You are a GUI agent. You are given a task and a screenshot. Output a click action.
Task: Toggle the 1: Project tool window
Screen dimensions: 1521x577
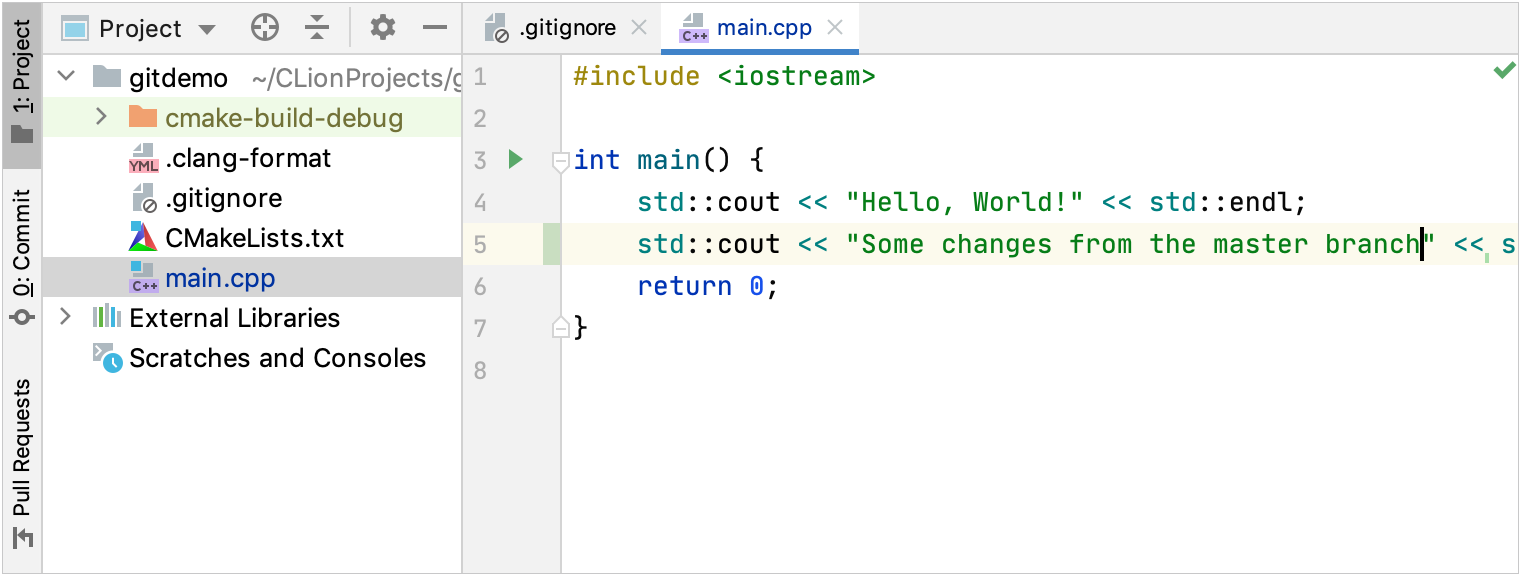click(22, 83)
